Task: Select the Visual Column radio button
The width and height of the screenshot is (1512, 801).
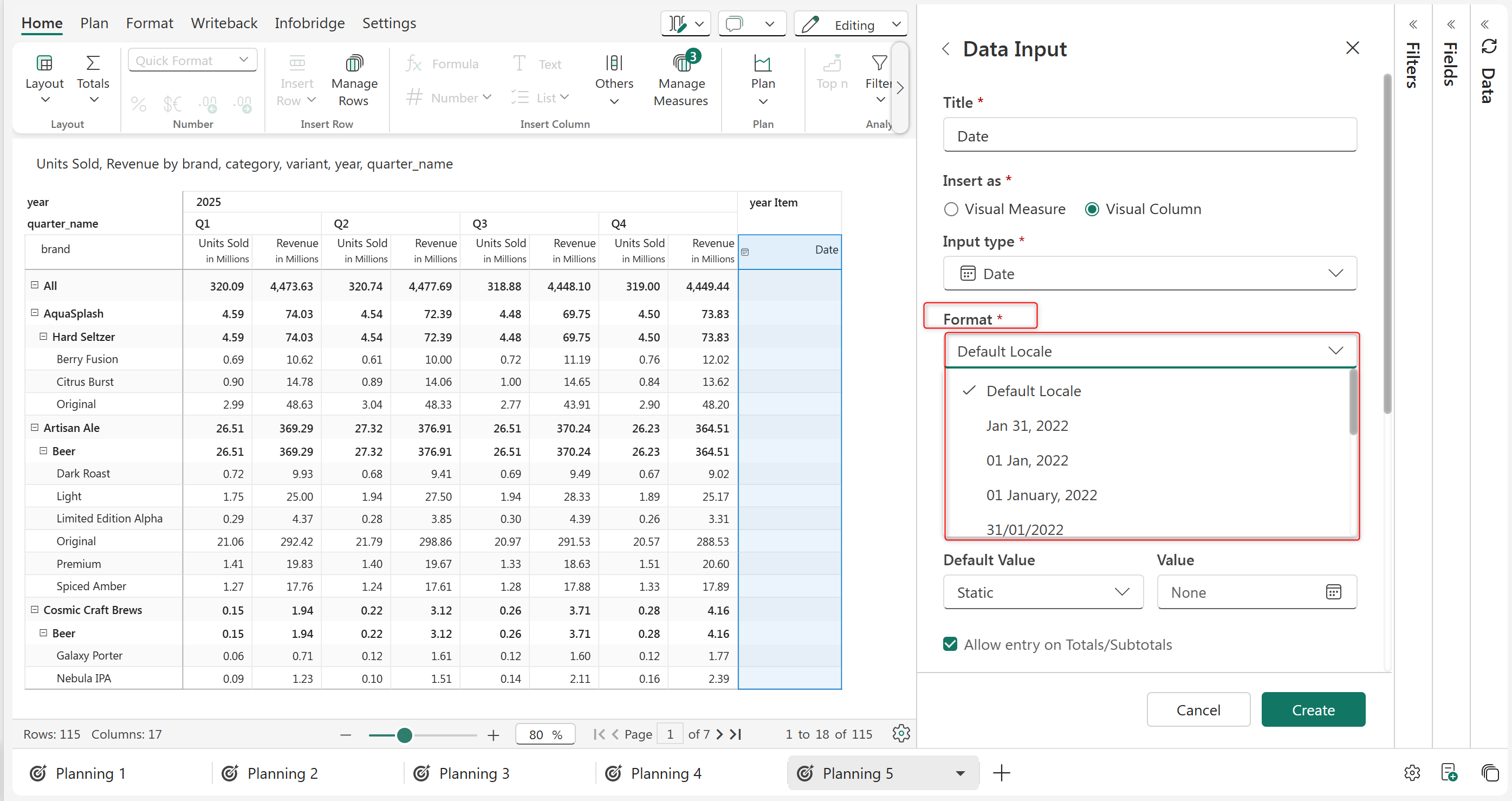Action: tap(1092, 209)
